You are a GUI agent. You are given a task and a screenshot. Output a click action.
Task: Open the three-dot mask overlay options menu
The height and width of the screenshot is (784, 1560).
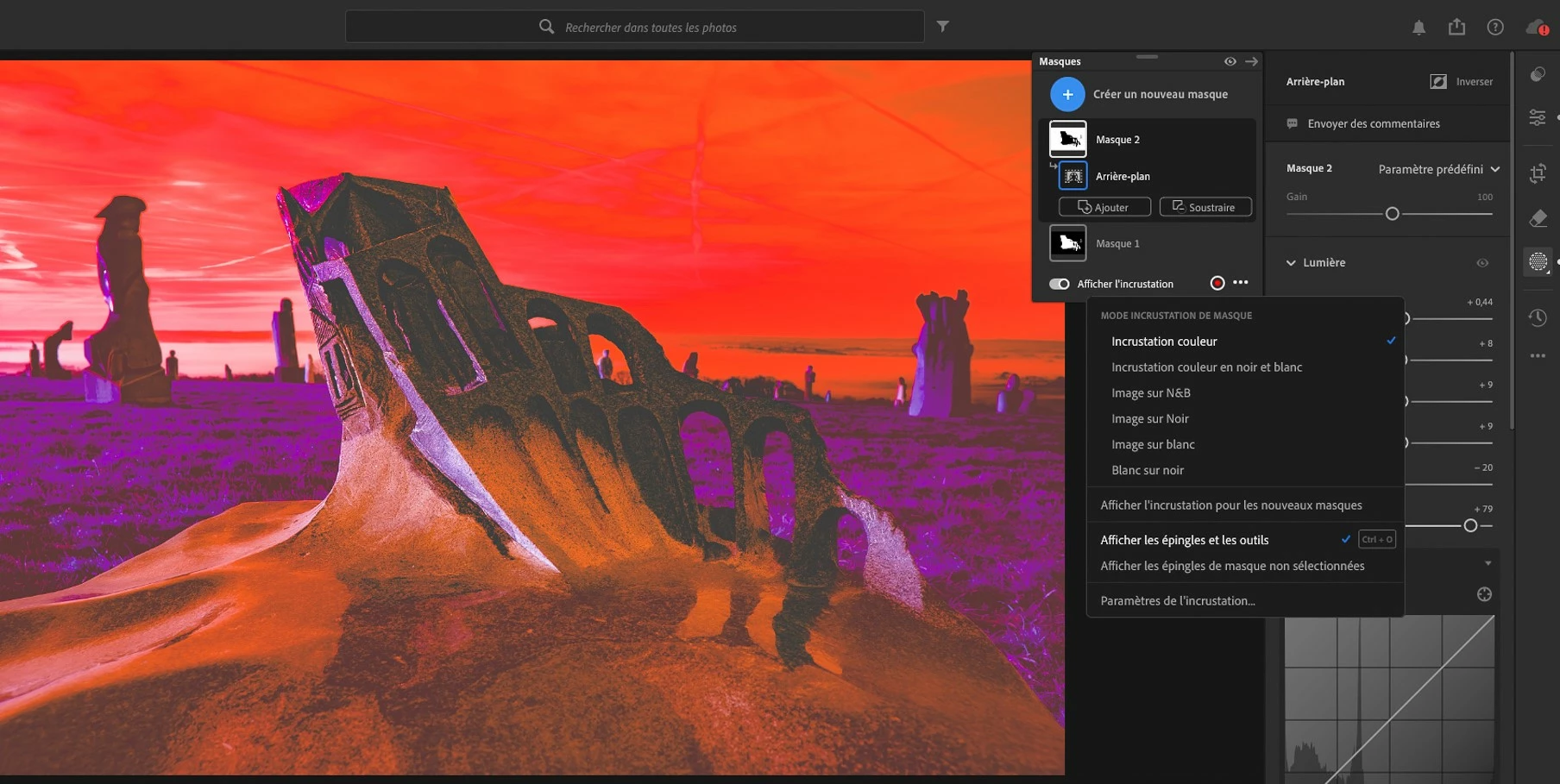pos(1241,282)
